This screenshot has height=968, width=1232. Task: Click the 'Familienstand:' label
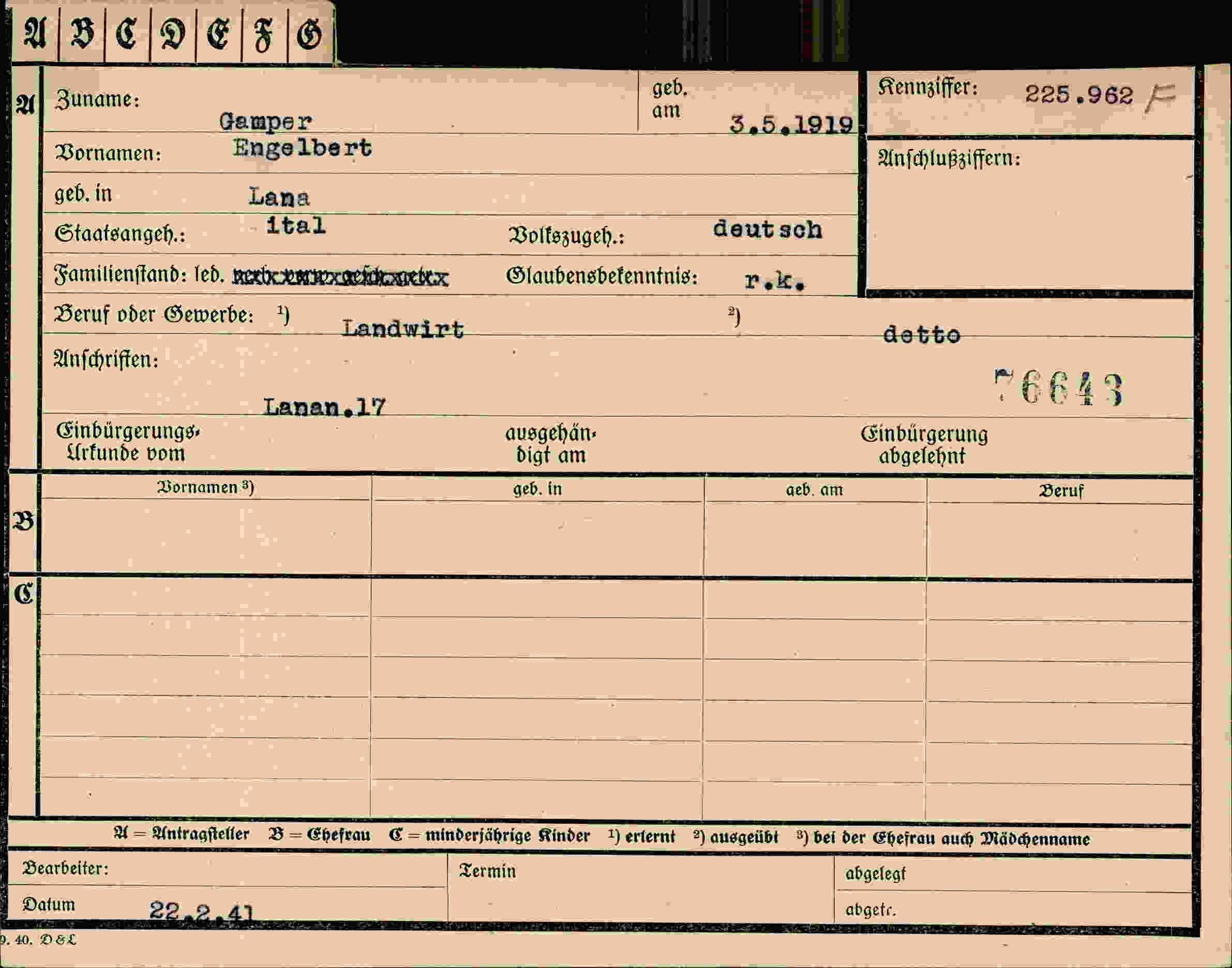120,275
